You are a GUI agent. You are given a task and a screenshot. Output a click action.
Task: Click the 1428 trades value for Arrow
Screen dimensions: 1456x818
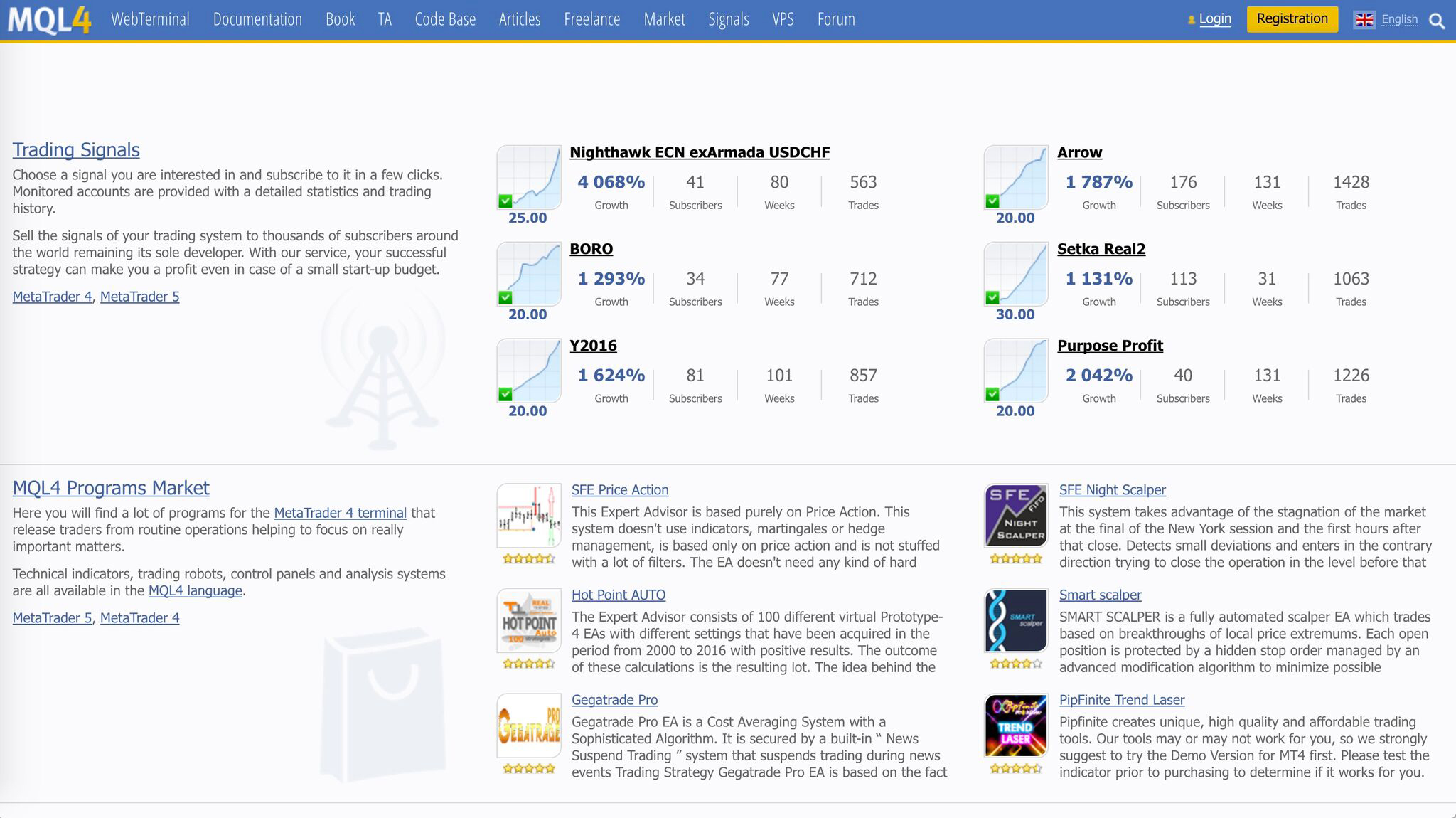pos(1351,182)
